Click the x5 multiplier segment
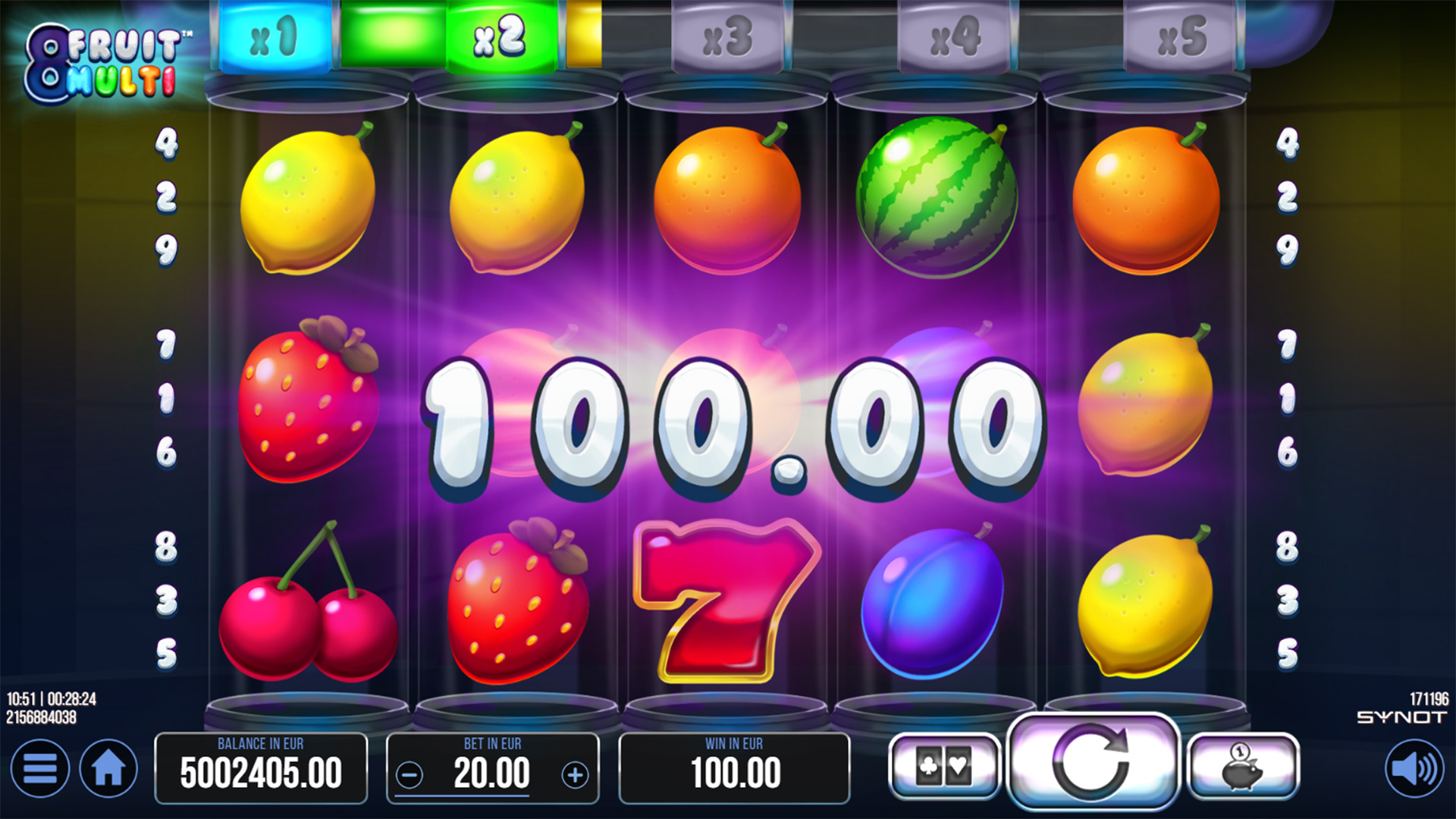The image size is (1456, 819). (x=1181, y=38)
